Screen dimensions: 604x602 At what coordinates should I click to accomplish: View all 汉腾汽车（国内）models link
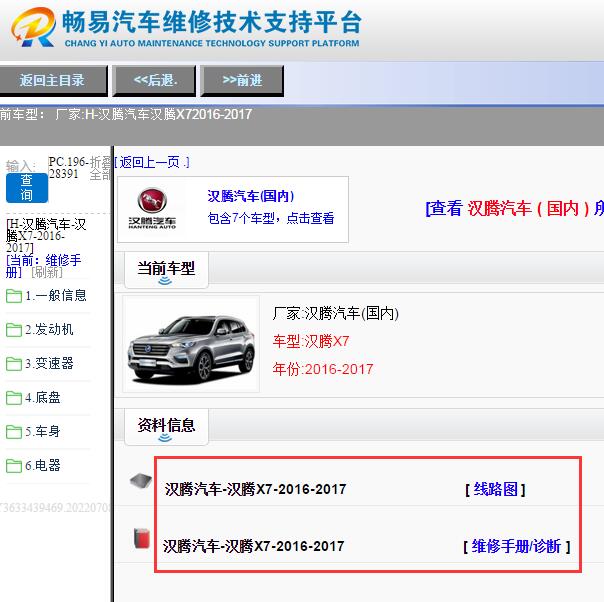[515, 208]
